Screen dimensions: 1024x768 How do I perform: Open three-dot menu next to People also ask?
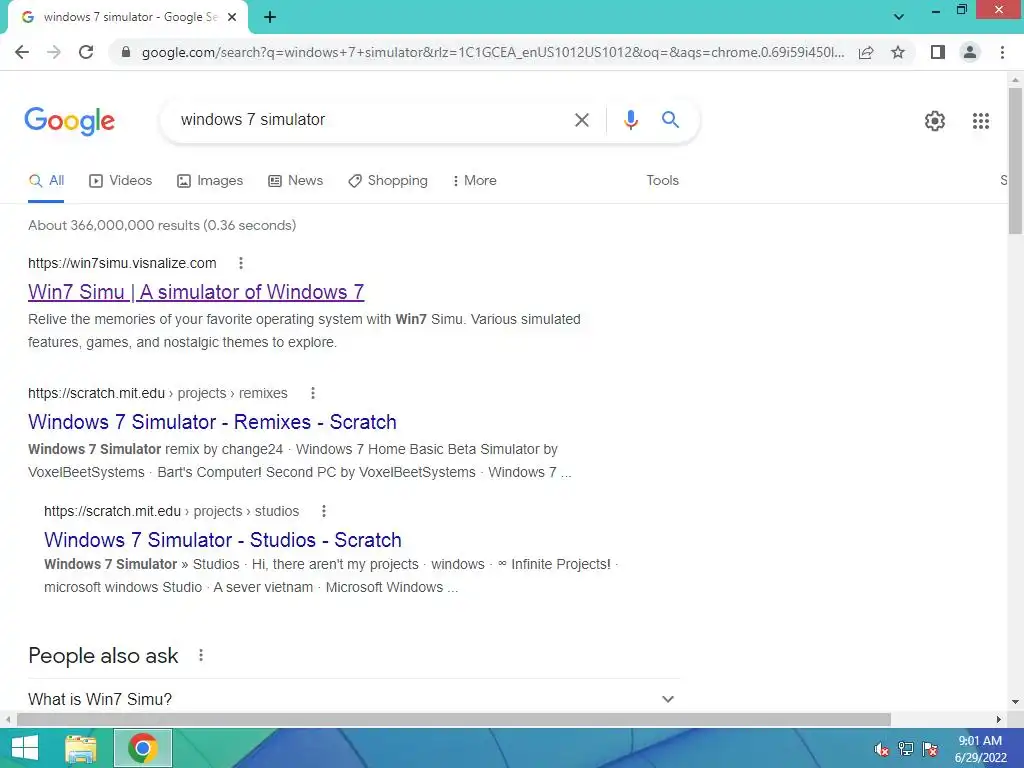click(201, 655)
